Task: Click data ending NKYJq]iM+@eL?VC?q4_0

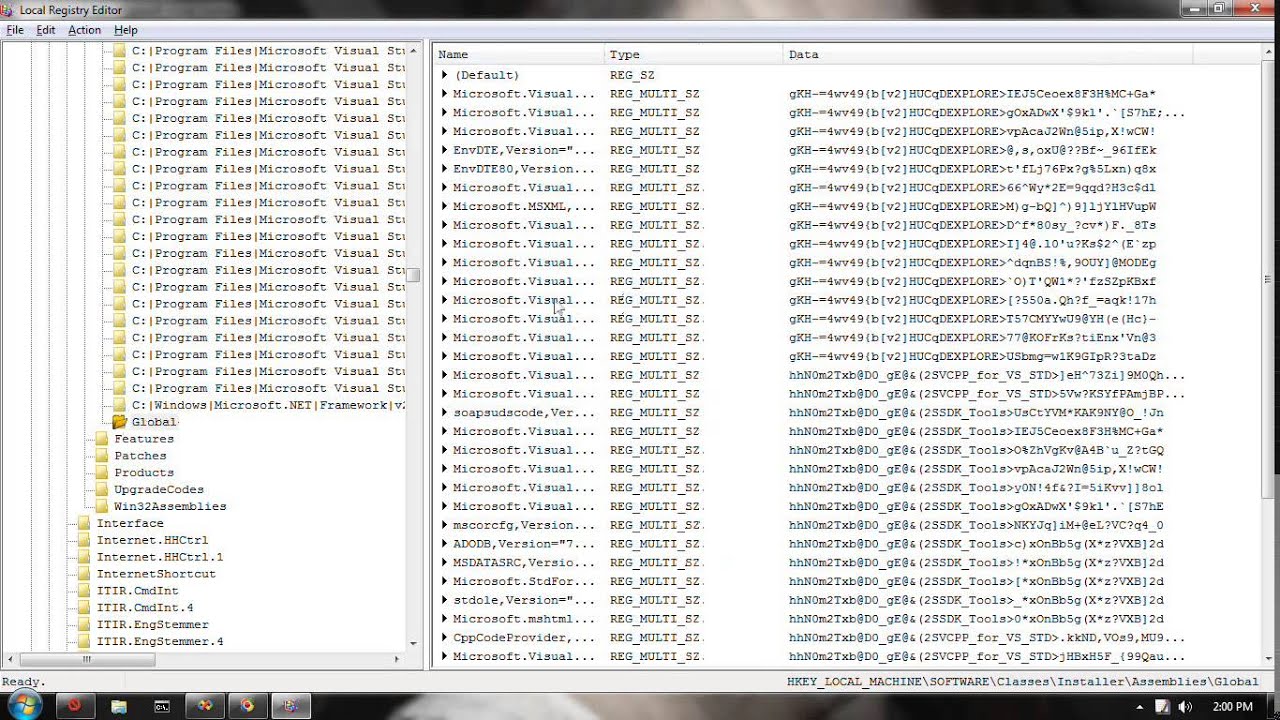Action: [x=976, y=525]
